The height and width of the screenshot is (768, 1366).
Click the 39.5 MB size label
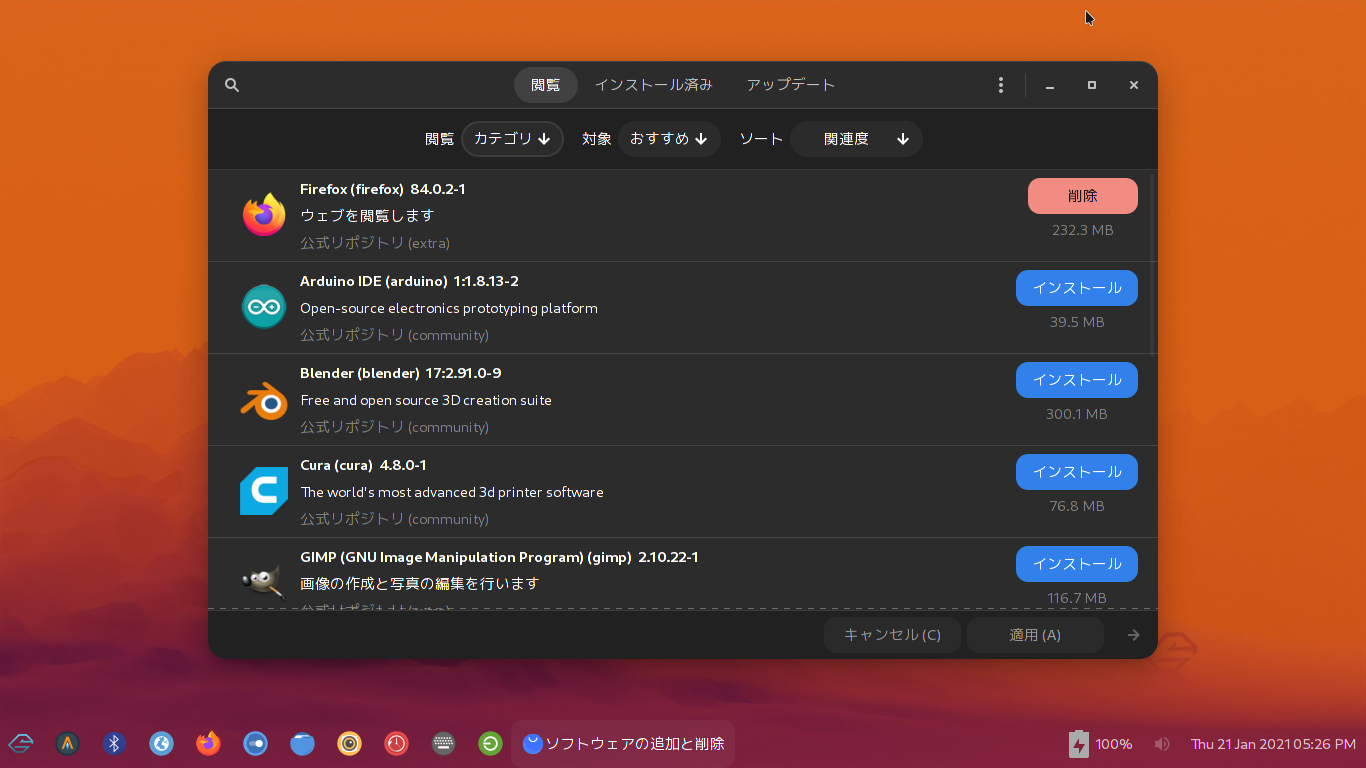(1077, 322)
